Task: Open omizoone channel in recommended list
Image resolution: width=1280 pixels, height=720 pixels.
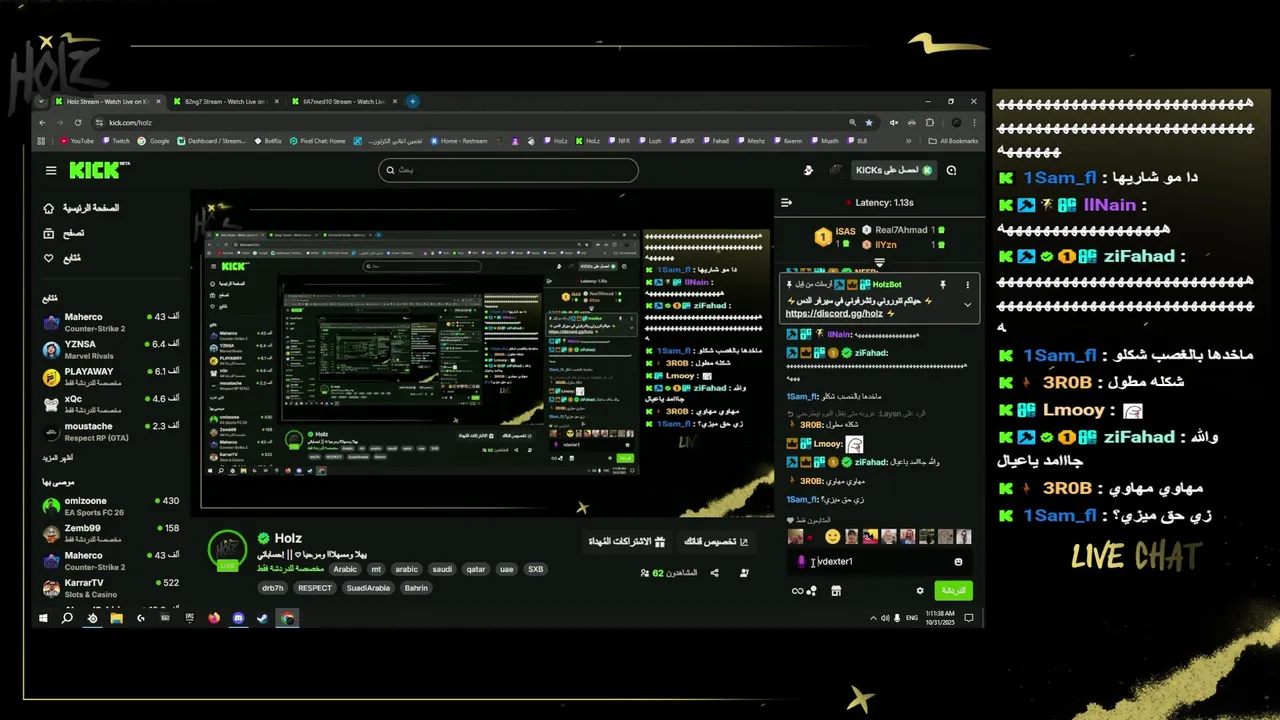Action: (x=112, y=506)
